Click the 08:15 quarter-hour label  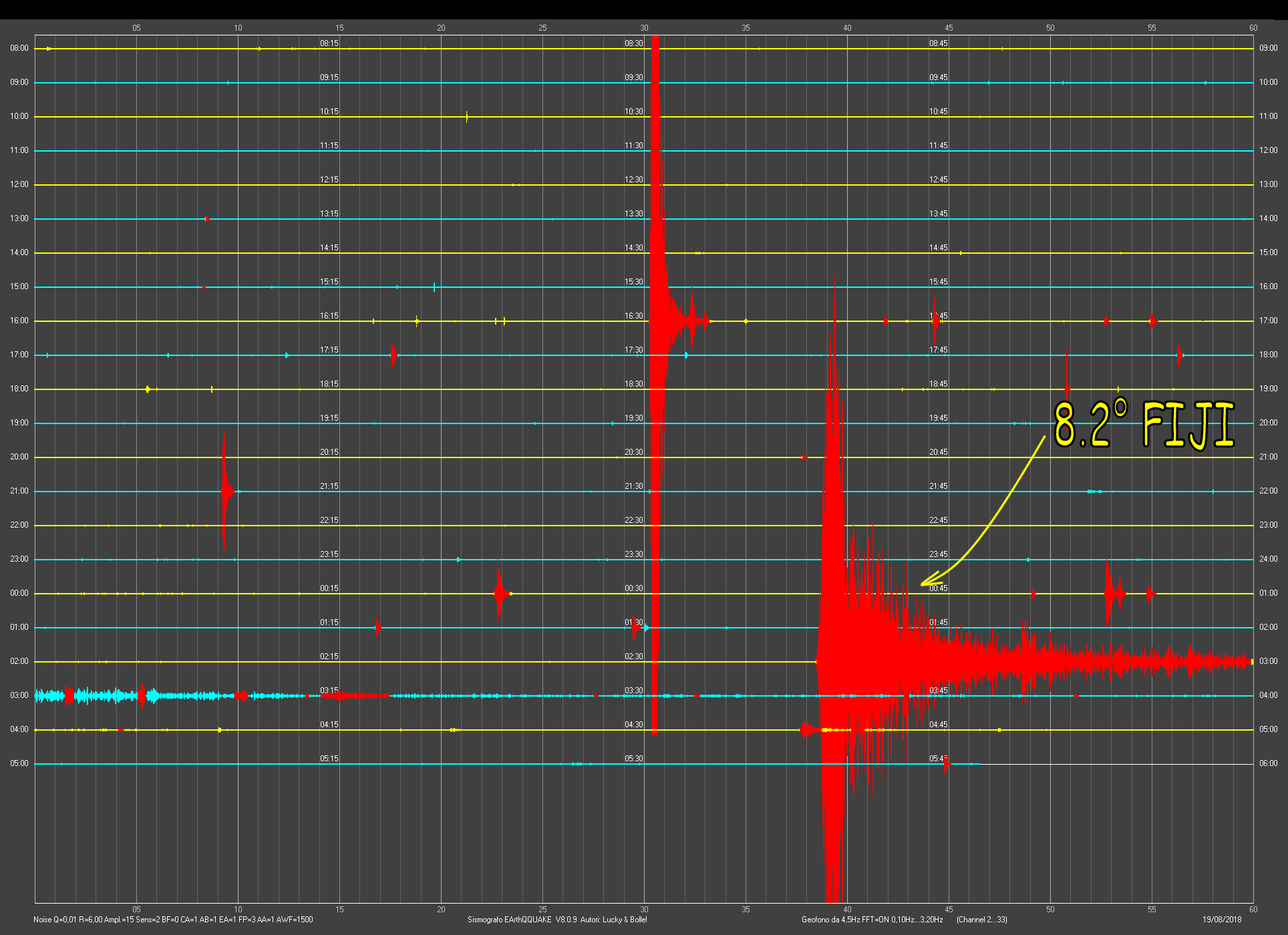pyautogui.click(x=329, y=43)
